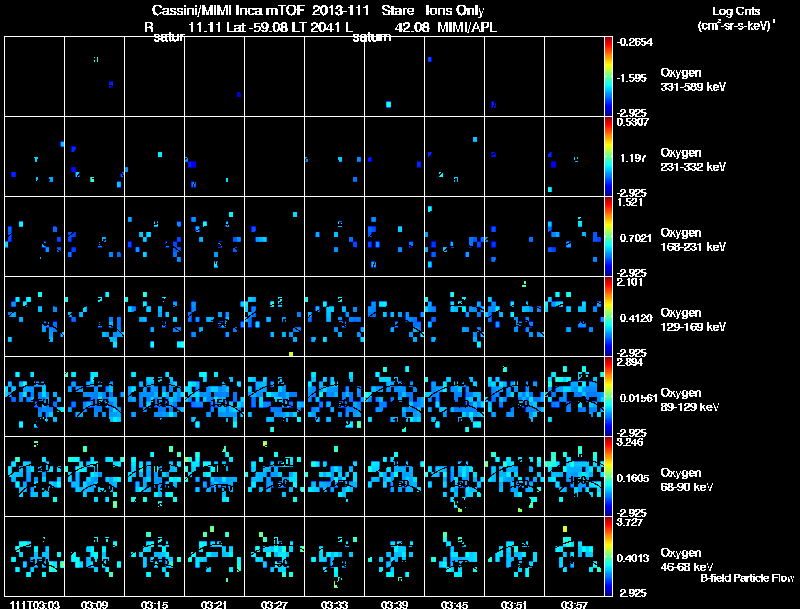Select the 03:09 panel in 331-589 keV row
This screenshot has width=800, height=609.
pos(94,77)
